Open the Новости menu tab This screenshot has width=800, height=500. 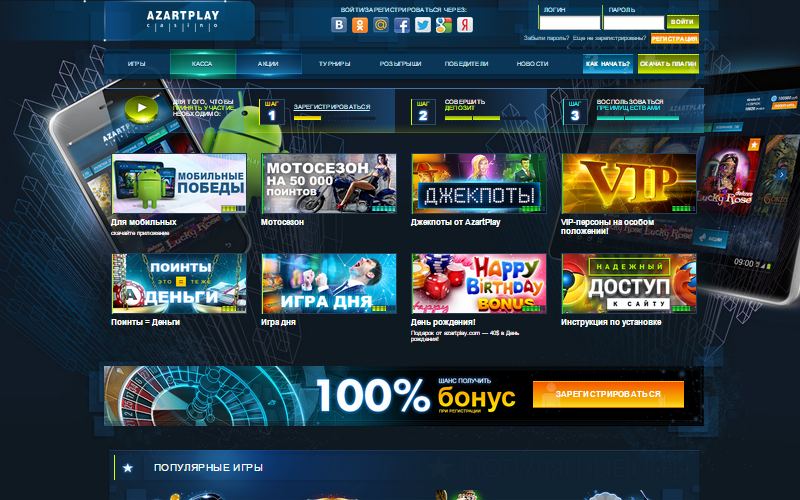coord(532,64)
